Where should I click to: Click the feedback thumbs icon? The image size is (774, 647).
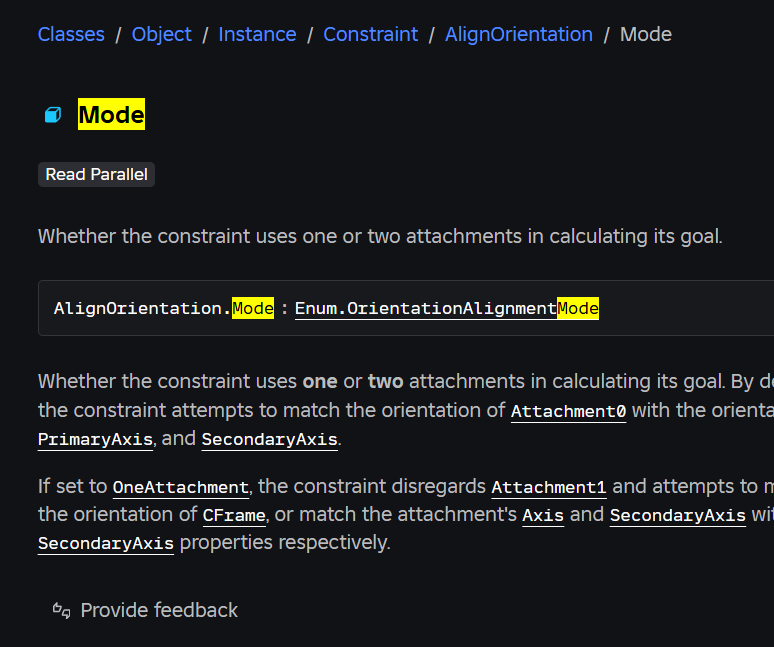pyautogui.click(x=62, y=610)
